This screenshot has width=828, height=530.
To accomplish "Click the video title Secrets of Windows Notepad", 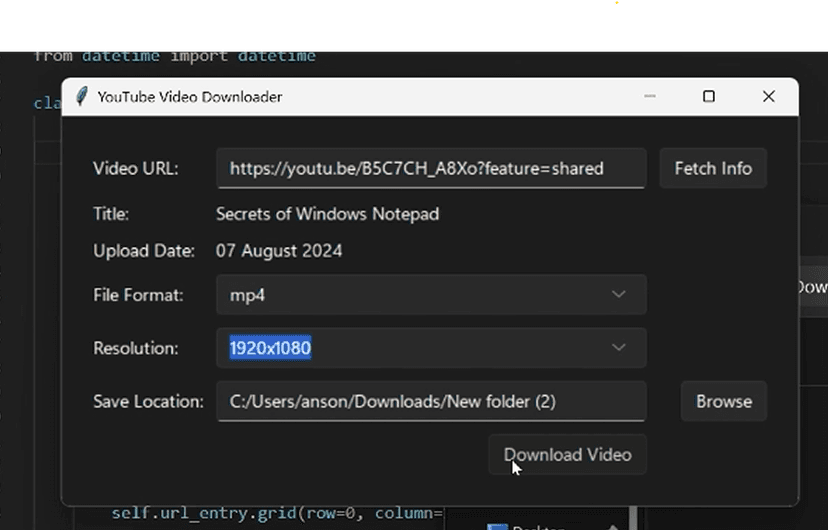I will [327, 214].
